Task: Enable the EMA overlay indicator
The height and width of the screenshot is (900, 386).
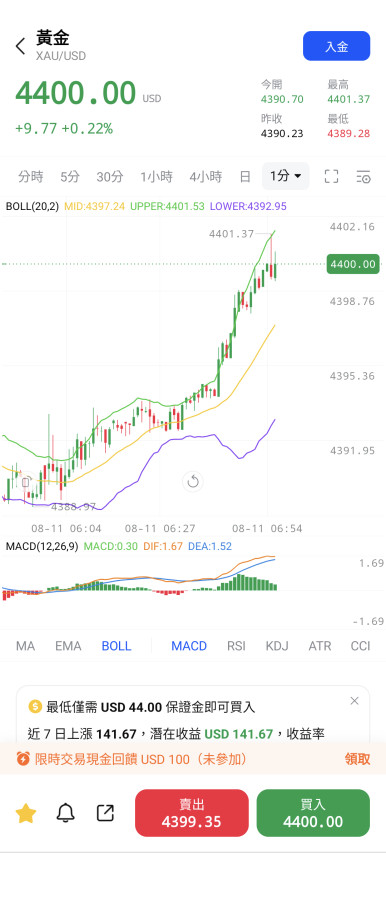Action: pos(68,646)
